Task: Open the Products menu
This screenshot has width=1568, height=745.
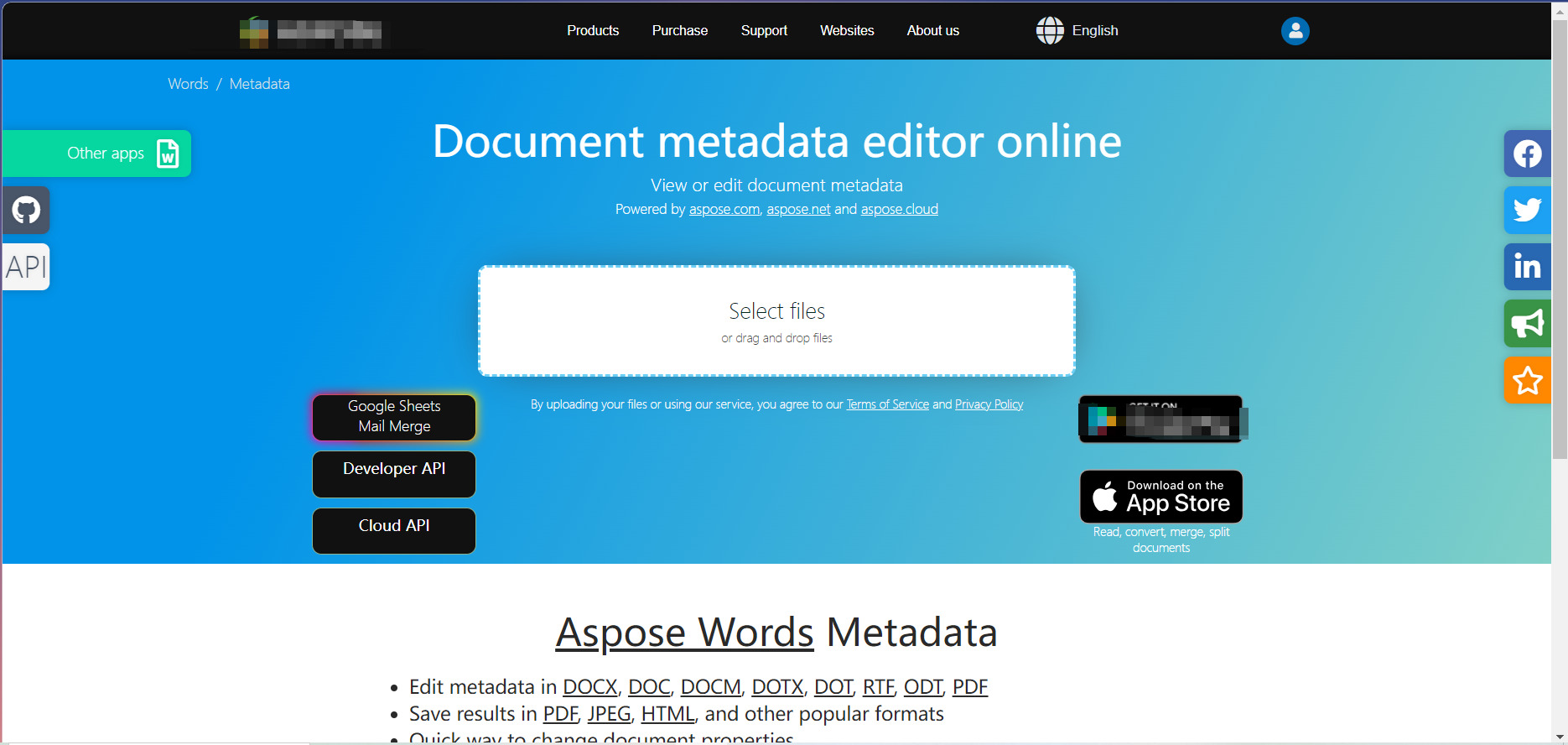Action: pos(593,31)
